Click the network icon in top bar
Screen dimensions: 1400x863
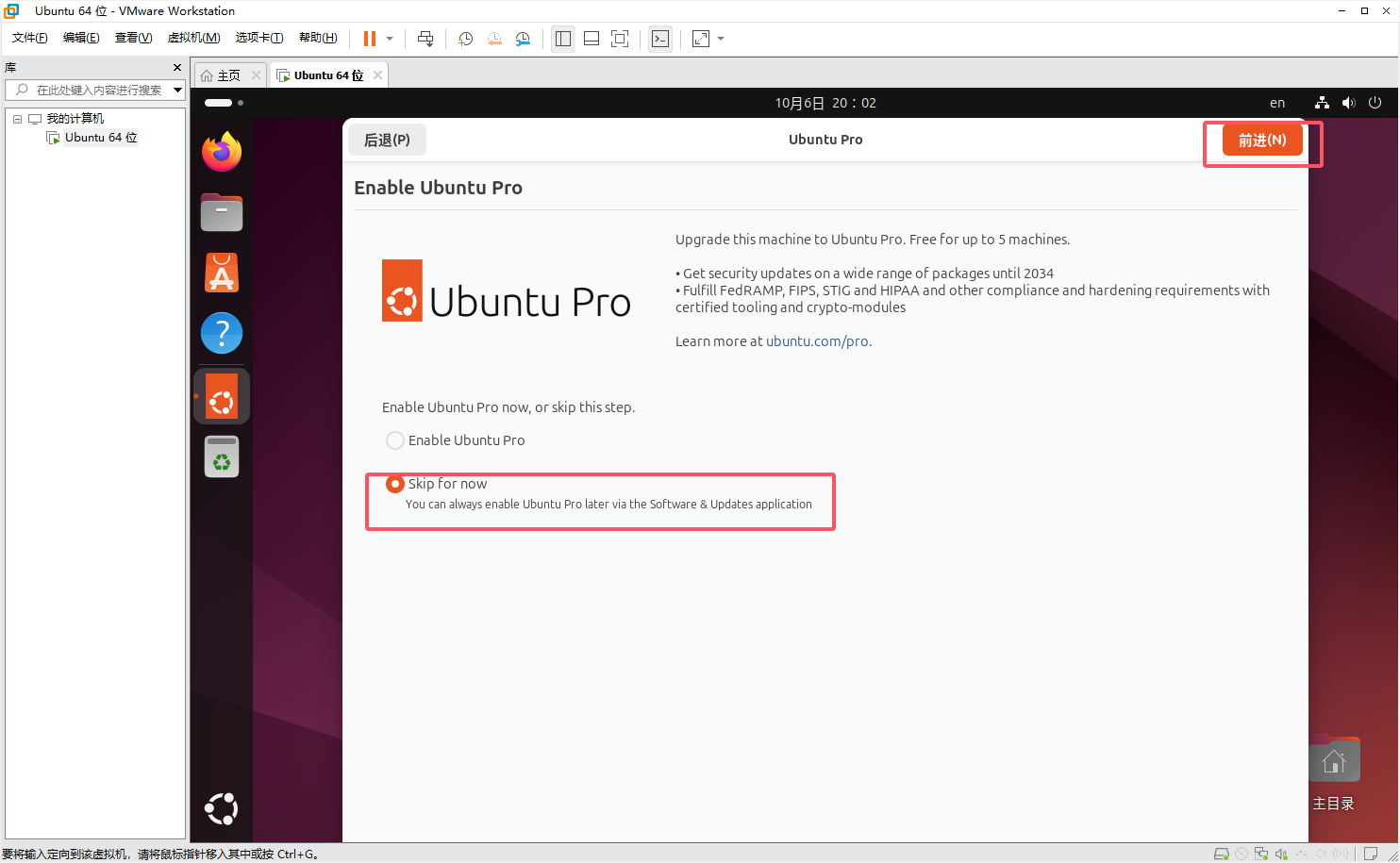pyautogui.click(x=1322, y=103)
